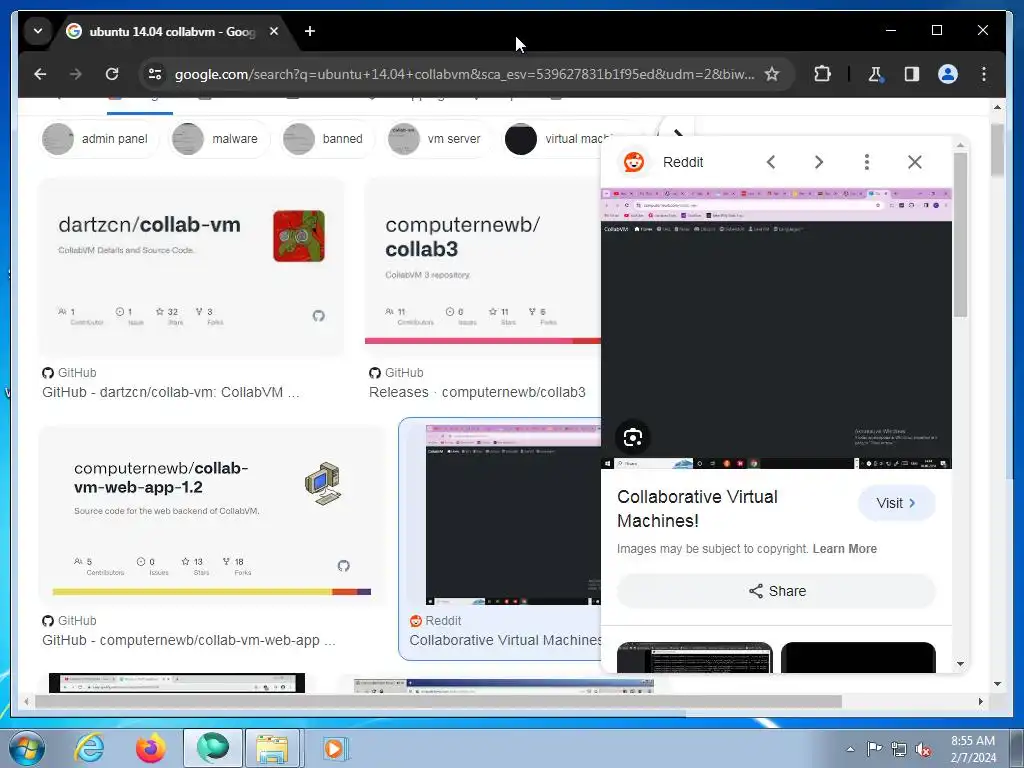The image size is (1024, 768).
Task: Click the Reddit logo in preview panel
Action: [633, 162]
